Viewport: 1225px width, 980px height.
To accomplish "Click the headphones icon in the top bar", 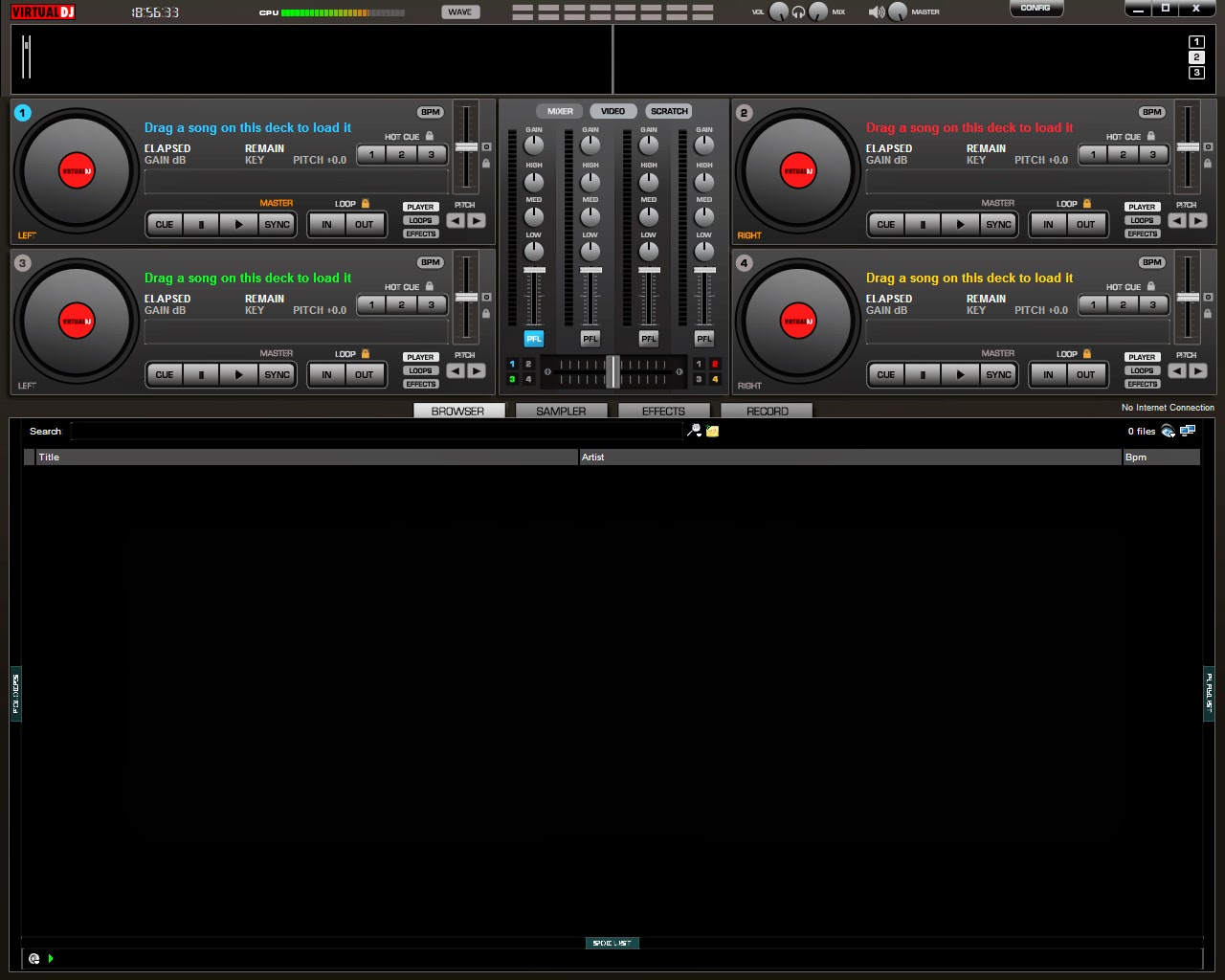I will coord(798,12).
